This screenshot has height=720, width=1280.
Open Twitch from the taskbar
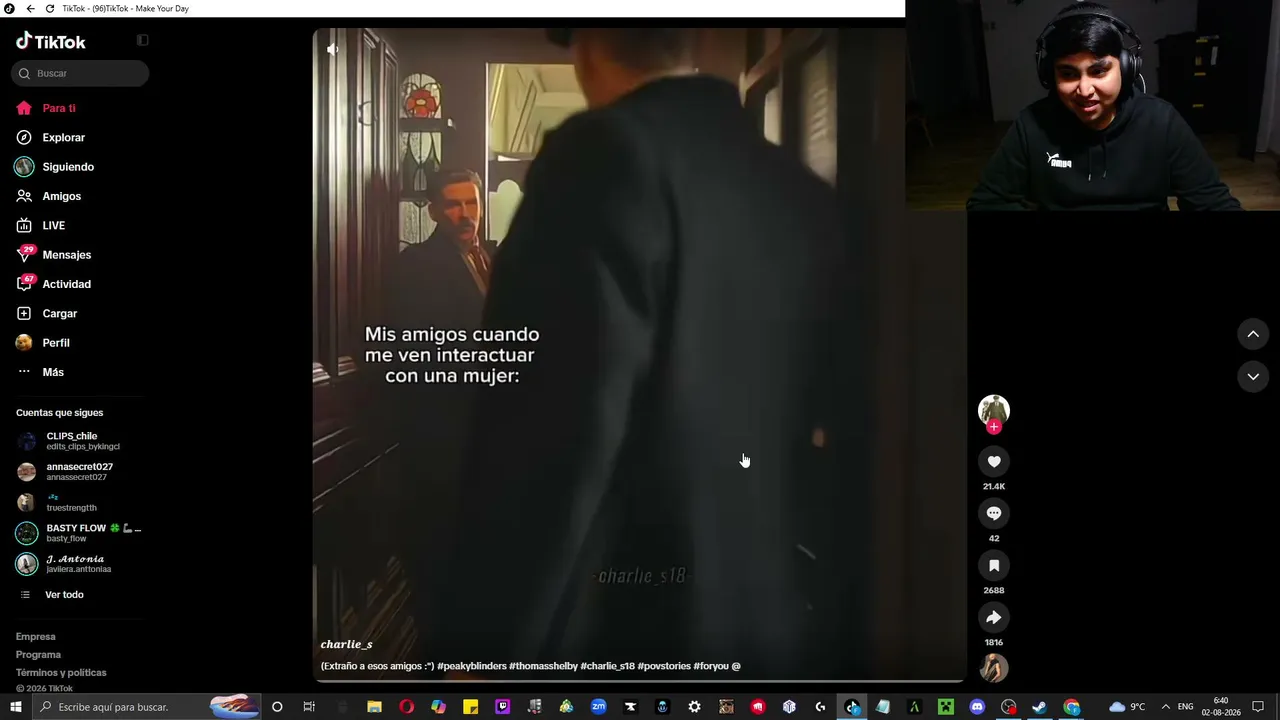502,707
